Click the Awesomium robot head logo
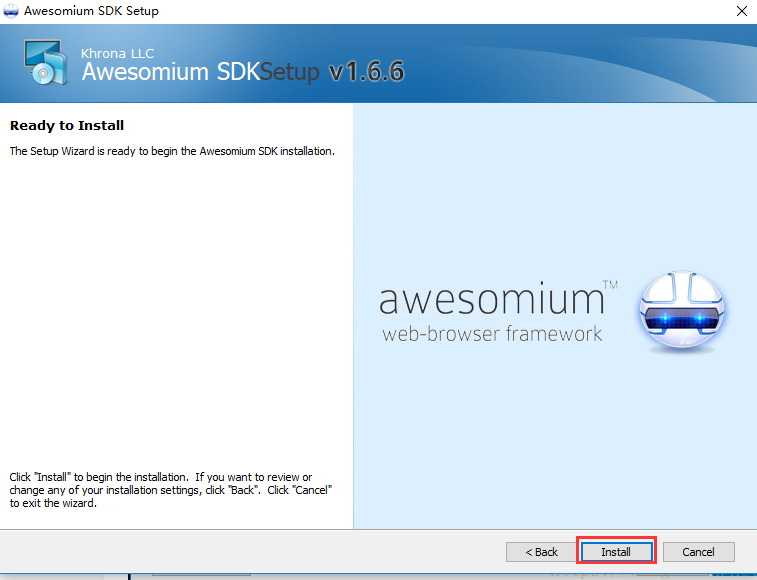Screen dimensions: 757x580 click(x=682, y=310)
